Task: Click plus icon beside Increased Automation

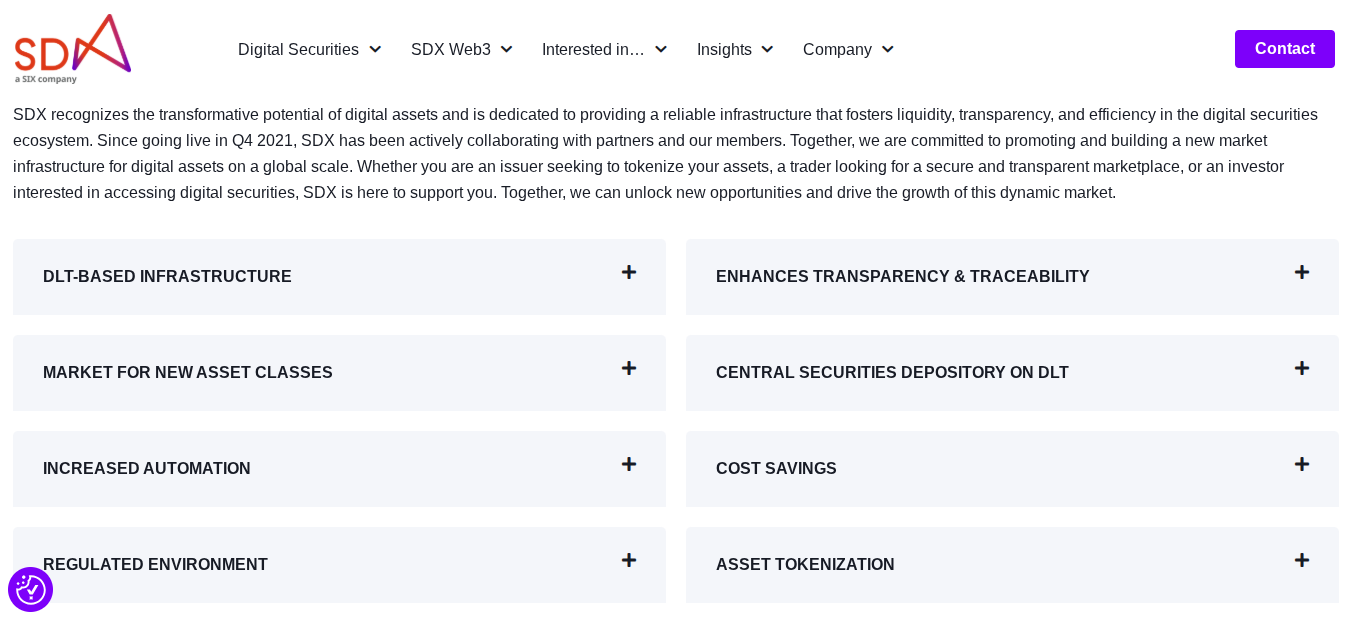Action: 629,465
